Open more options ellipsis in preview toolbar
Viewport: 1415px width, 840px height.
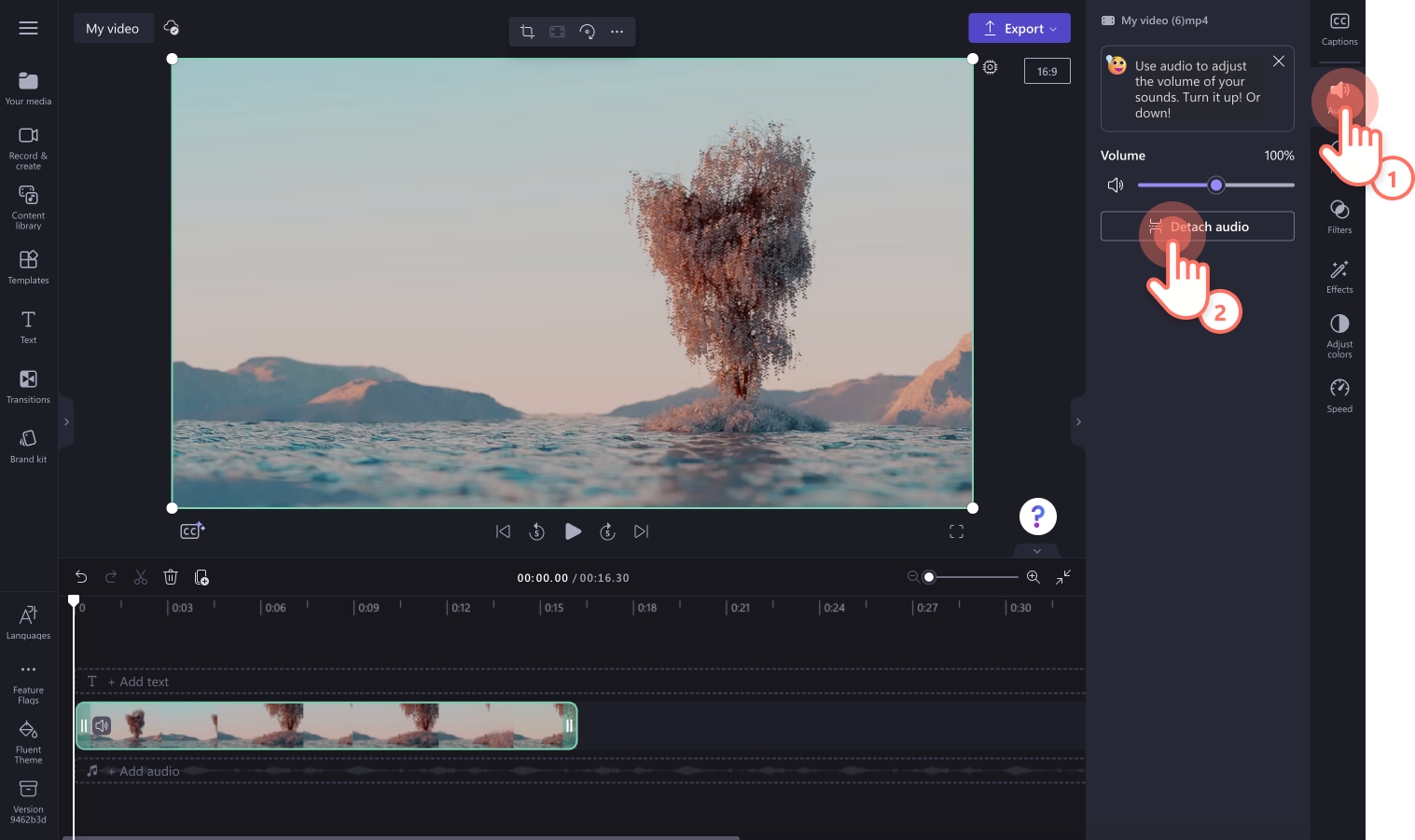tap(617, 32)
